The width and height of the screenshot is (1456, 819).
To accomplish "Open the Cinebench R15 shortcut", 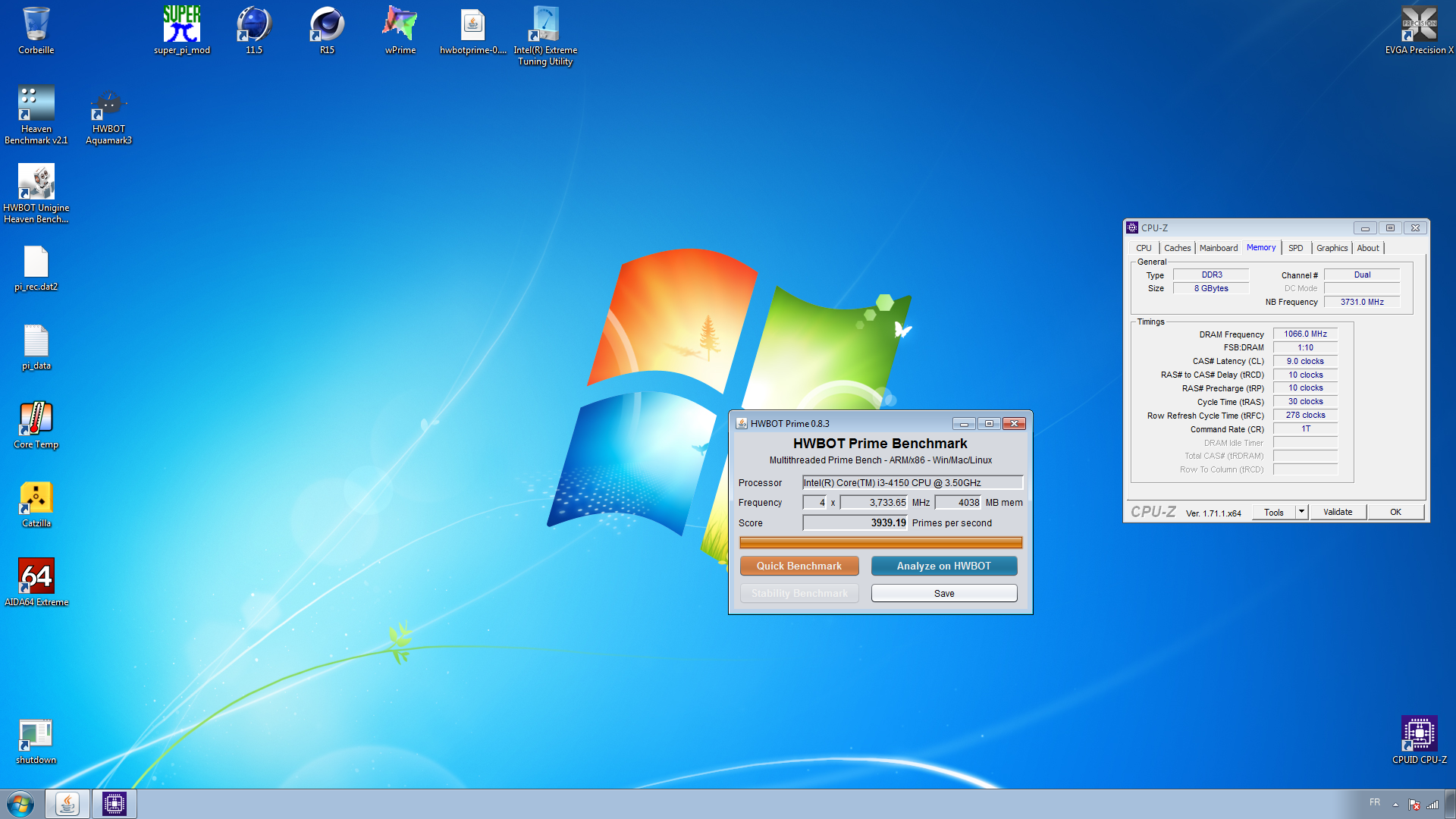I will coord(327,30).
